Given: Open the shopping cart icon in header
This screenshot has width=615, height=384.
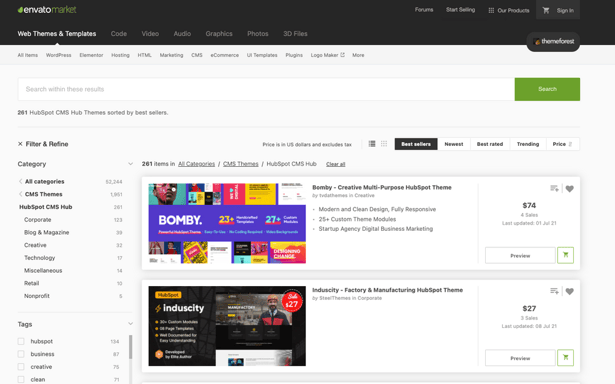Looking at the screenshot, I should pyautogui.click(x=546, y=11).
